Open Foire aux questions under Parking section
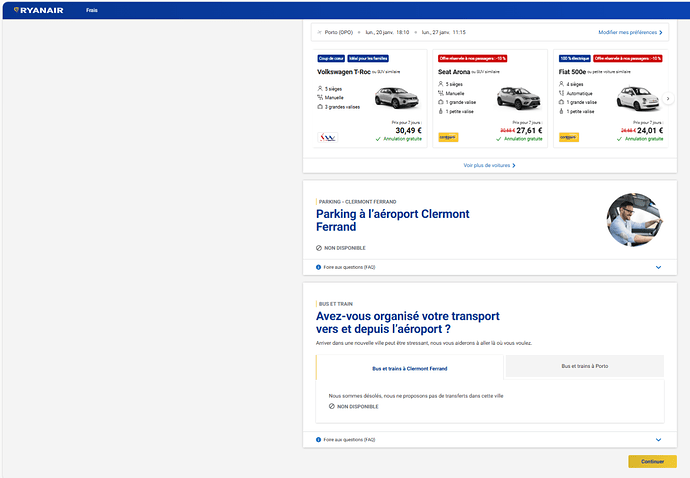The width and height of the screenshot is (690, 478). click(x=349, y=267)
